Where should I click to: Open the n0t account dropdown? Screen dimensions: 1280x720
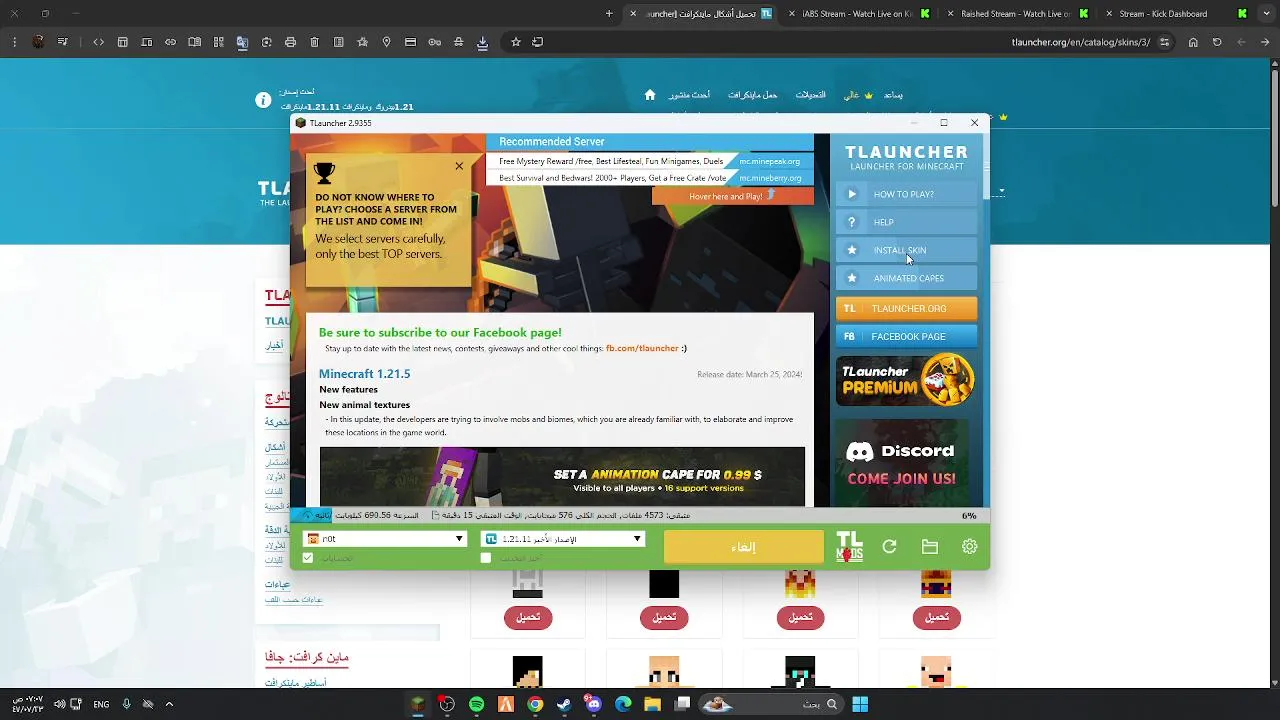tap(385, 539)
